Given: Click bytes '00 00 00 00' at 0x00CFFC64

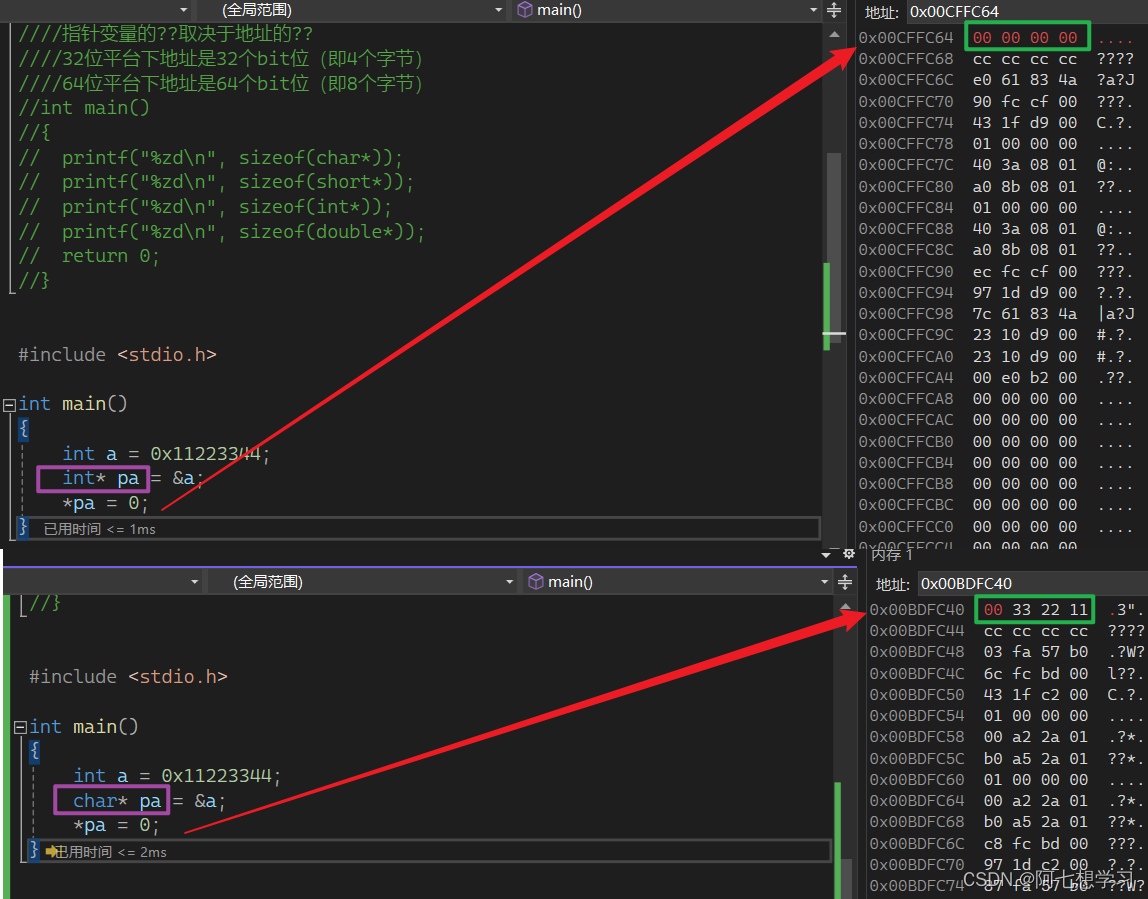Looking at the screenshot, I should (x=1024, y=37).
